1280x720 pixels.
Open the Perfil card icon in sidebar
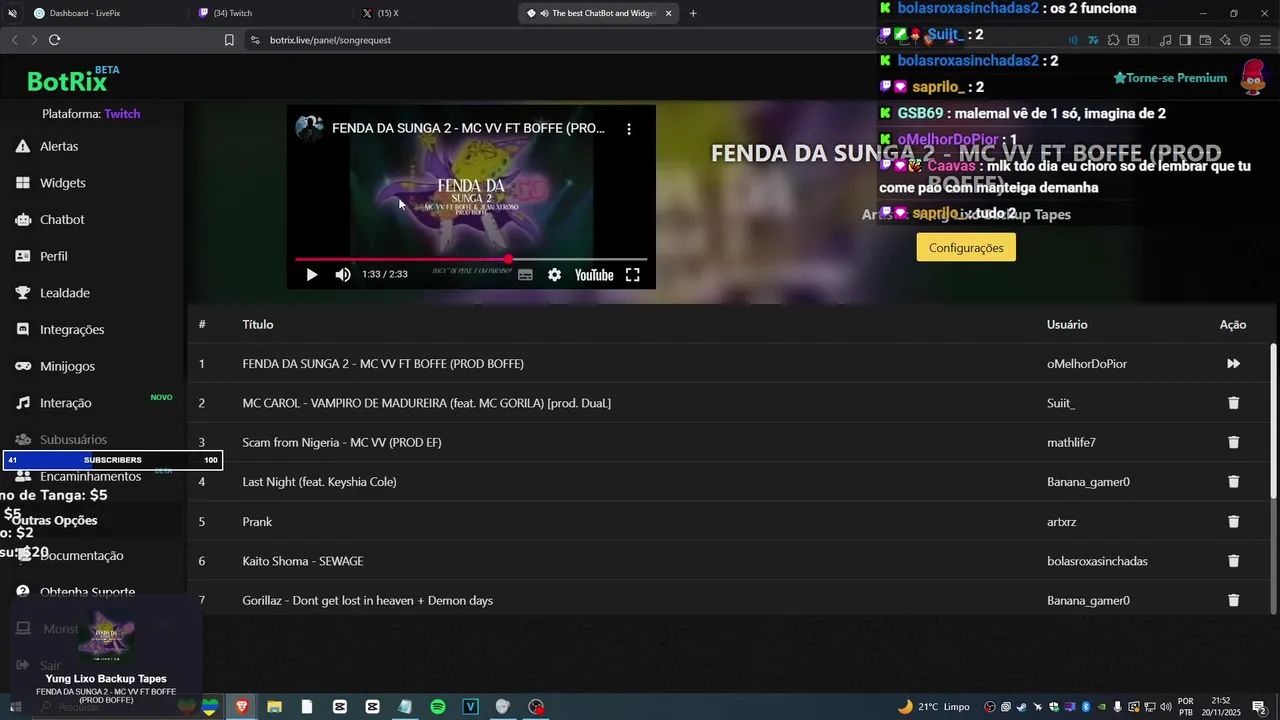(23, 256)
